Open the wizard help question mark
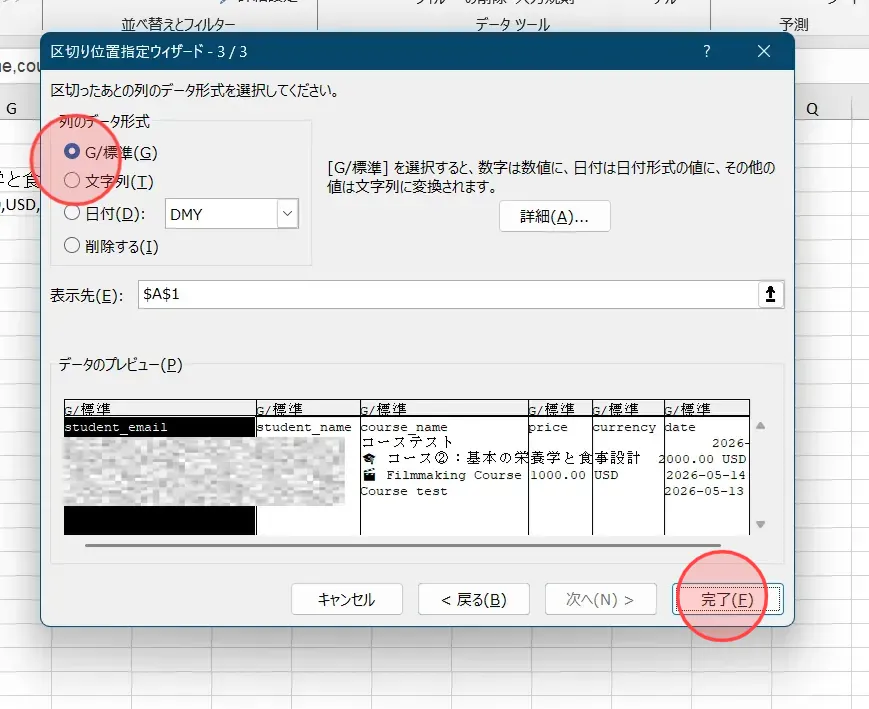 click(707, 52)
